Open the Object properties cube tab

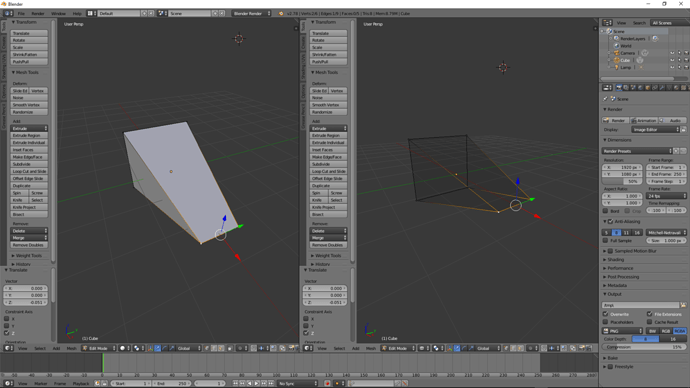(647, 88)
